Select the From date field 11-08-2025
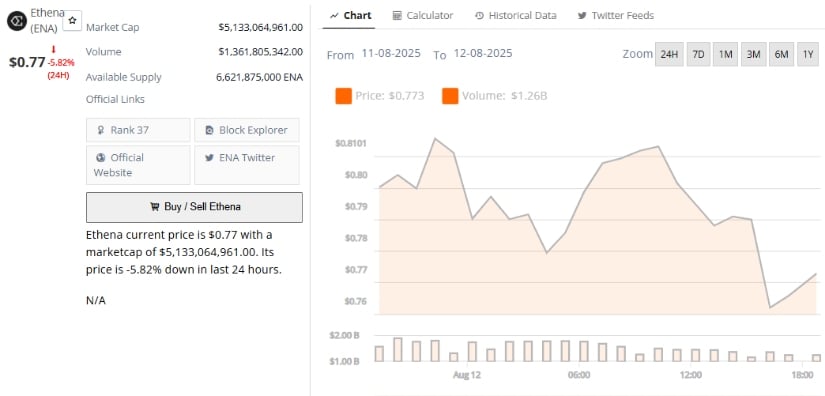The width and height of the screenshot is (825, 396). click(391, 54)
